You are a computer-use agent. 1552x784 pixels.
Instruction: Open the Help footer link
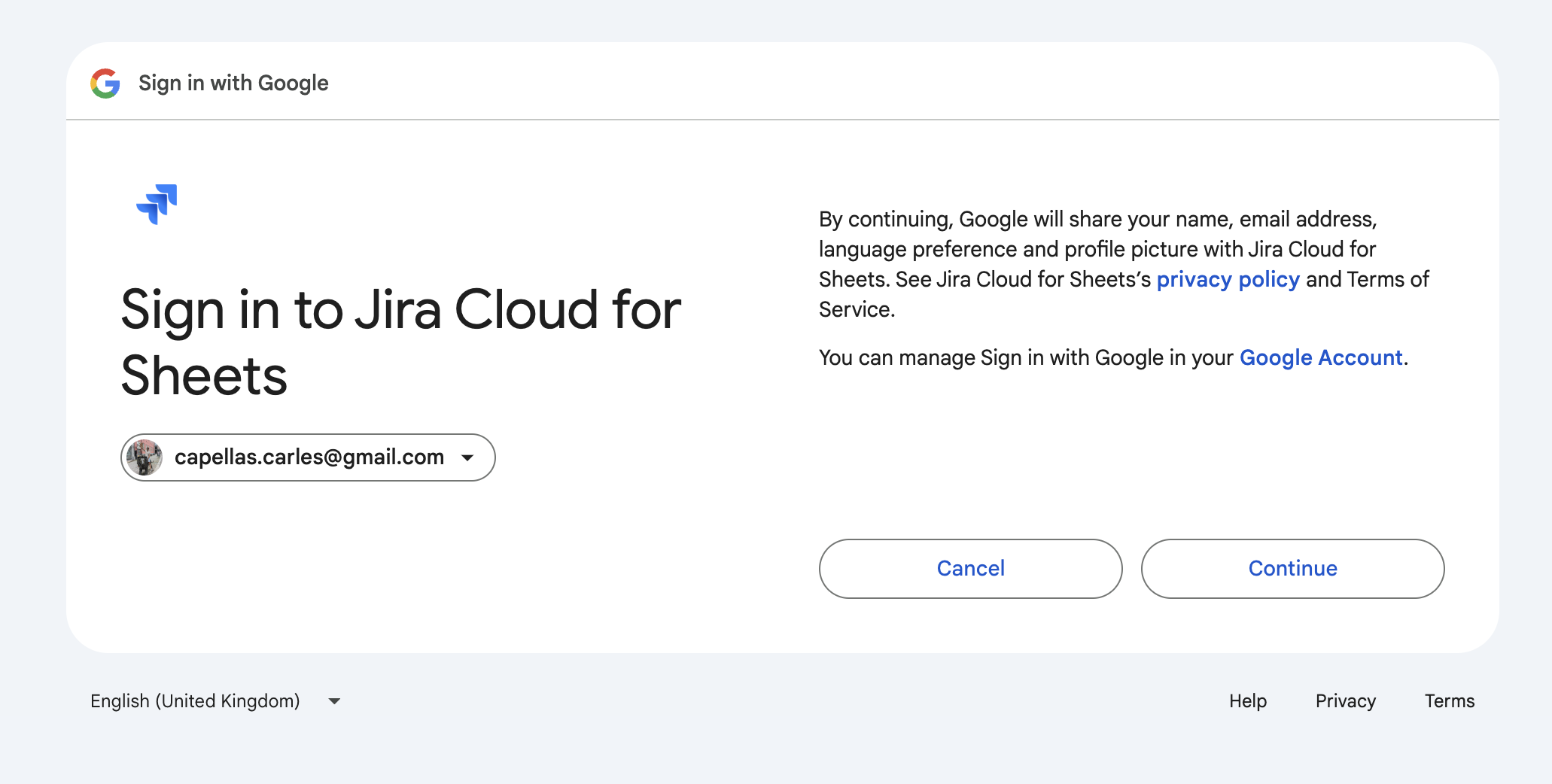tap(1248, 701)
